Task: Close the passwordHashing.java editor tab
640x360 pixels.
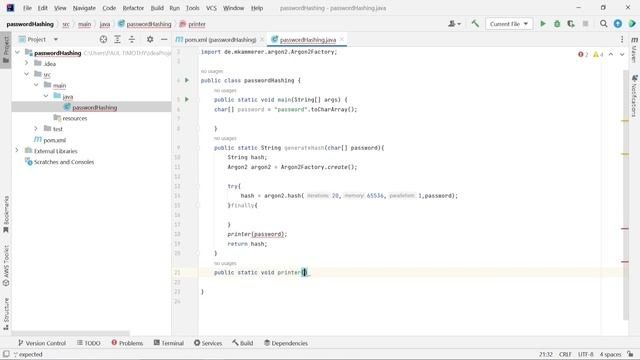Action: 342,39
